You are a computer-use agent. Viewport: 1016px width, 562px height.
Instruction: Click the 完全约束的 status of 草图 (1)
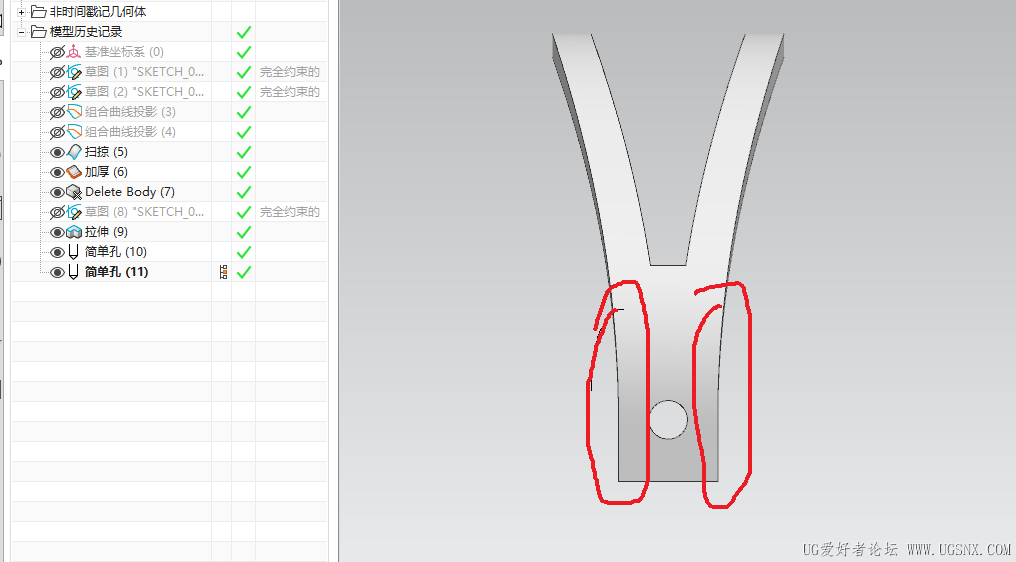tap(290, 72)
